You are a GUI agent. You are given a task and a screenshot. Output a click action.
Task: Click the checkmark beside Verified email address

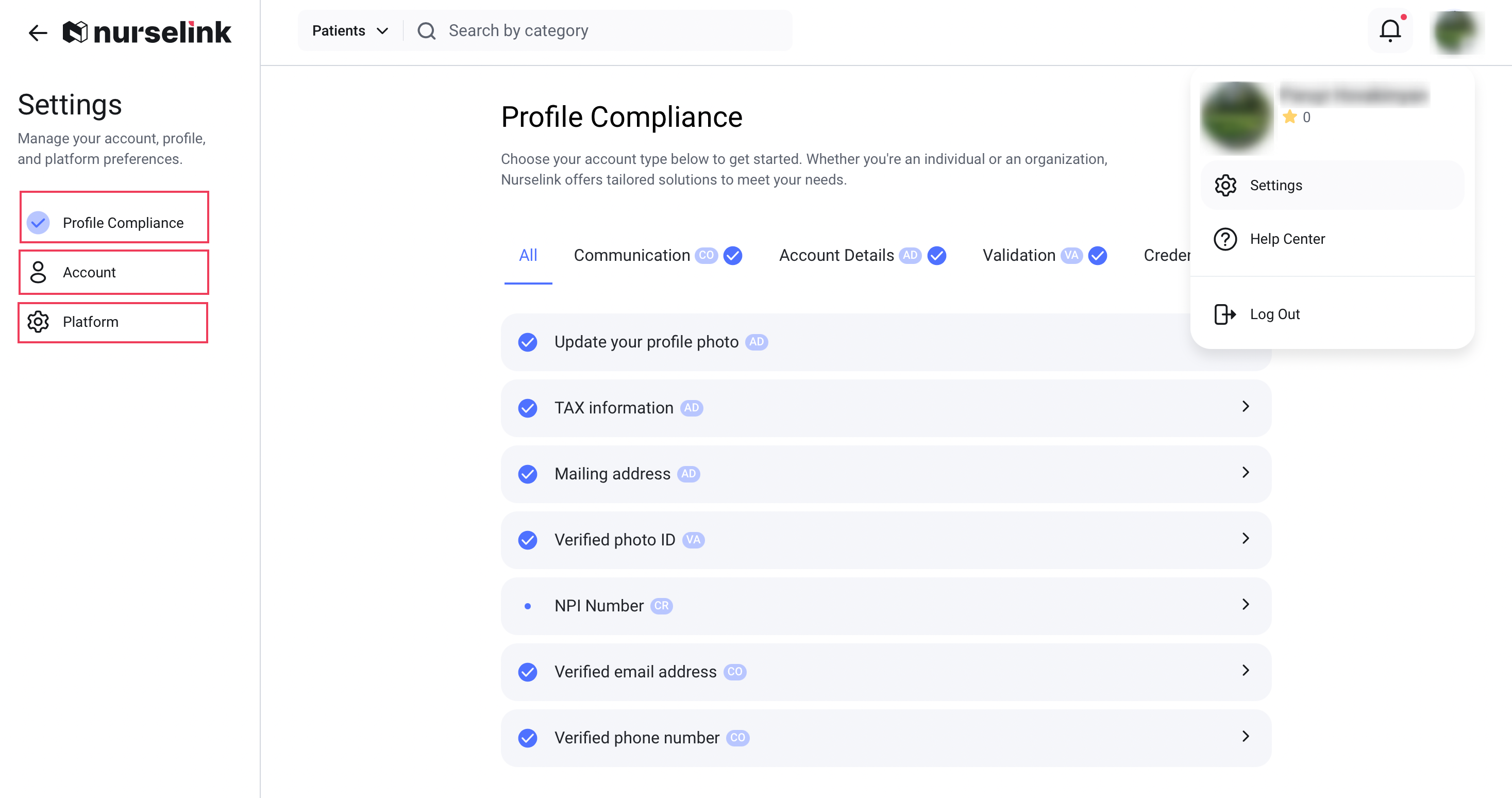coord(528,672)
